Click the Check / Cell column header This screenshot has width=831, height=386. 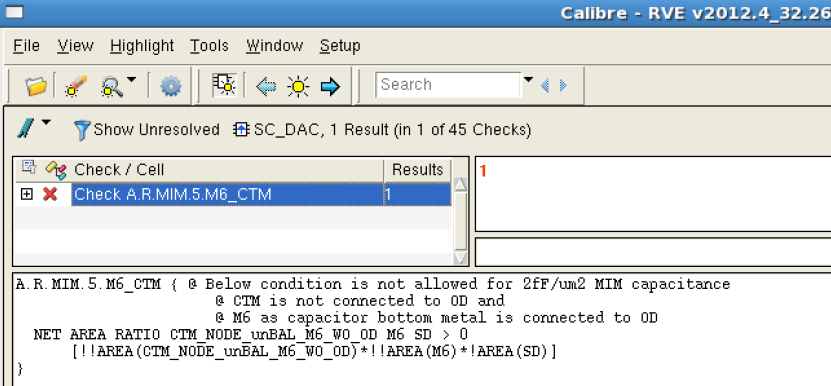point(228,170)
